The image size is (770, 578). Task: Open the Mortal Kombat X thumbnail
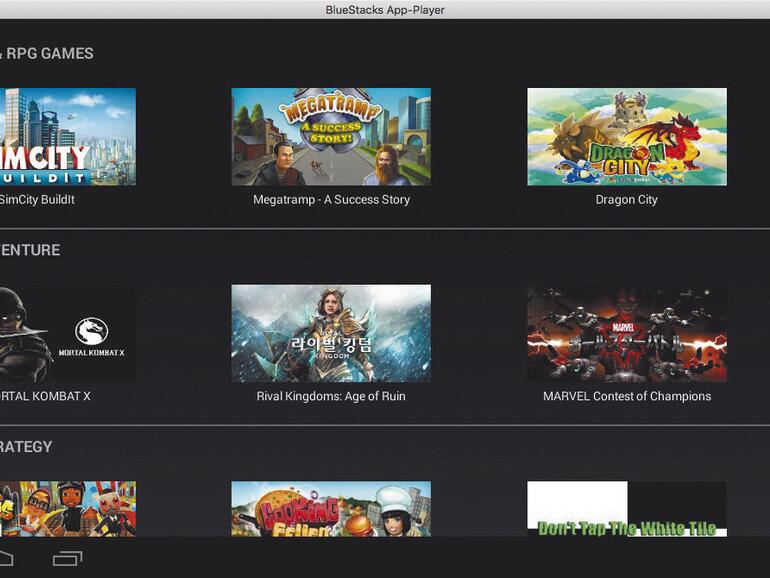click(x=68, y=333)
